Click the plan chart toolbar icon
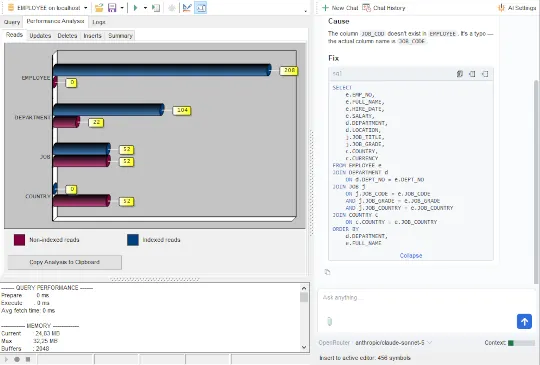The height and width of the screenshot is (365, 540). pyautogui.click(x=187, y=8)
